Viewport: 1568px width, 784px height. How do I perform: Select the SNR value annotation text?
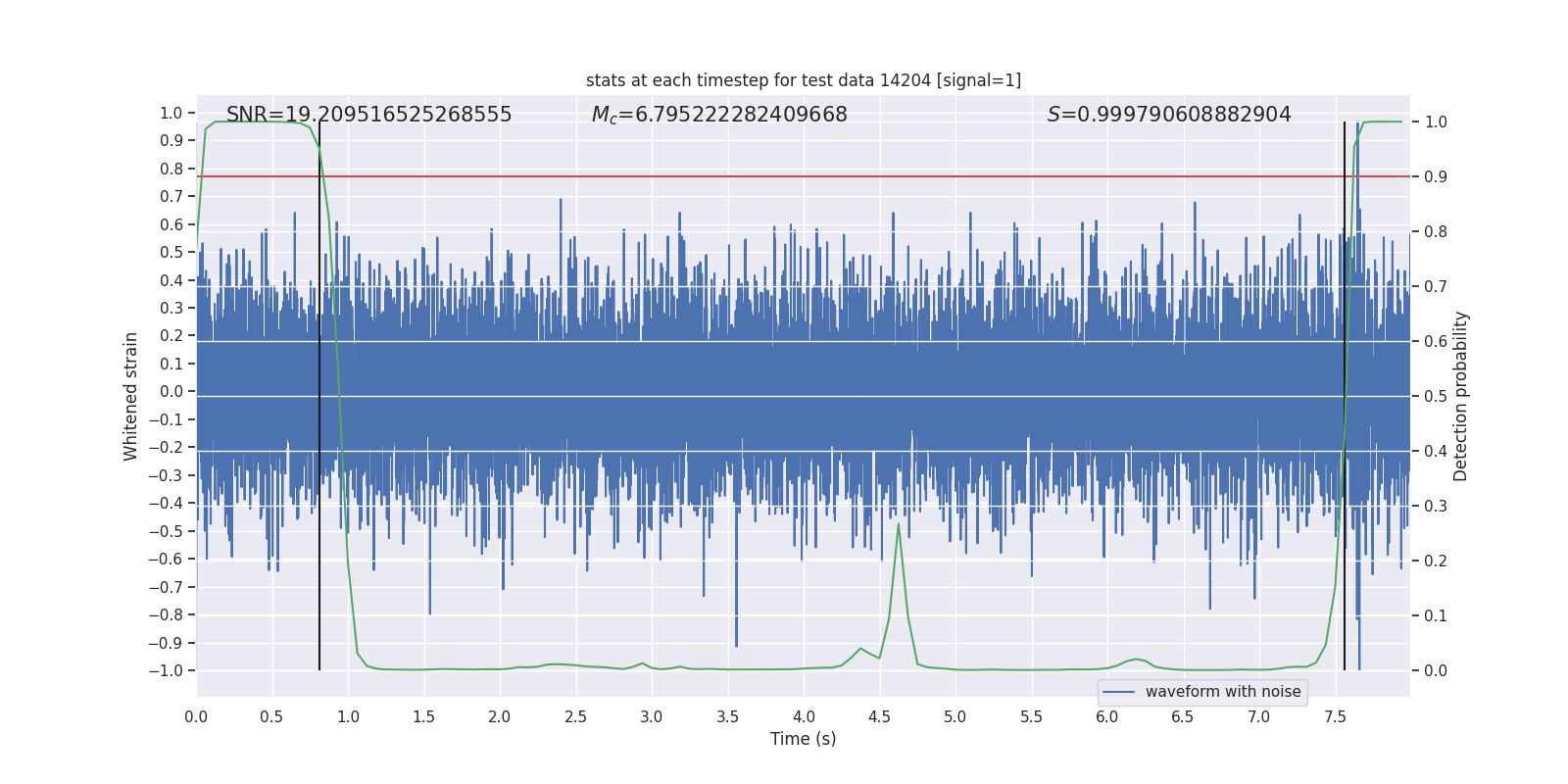[x=368, y=115]
